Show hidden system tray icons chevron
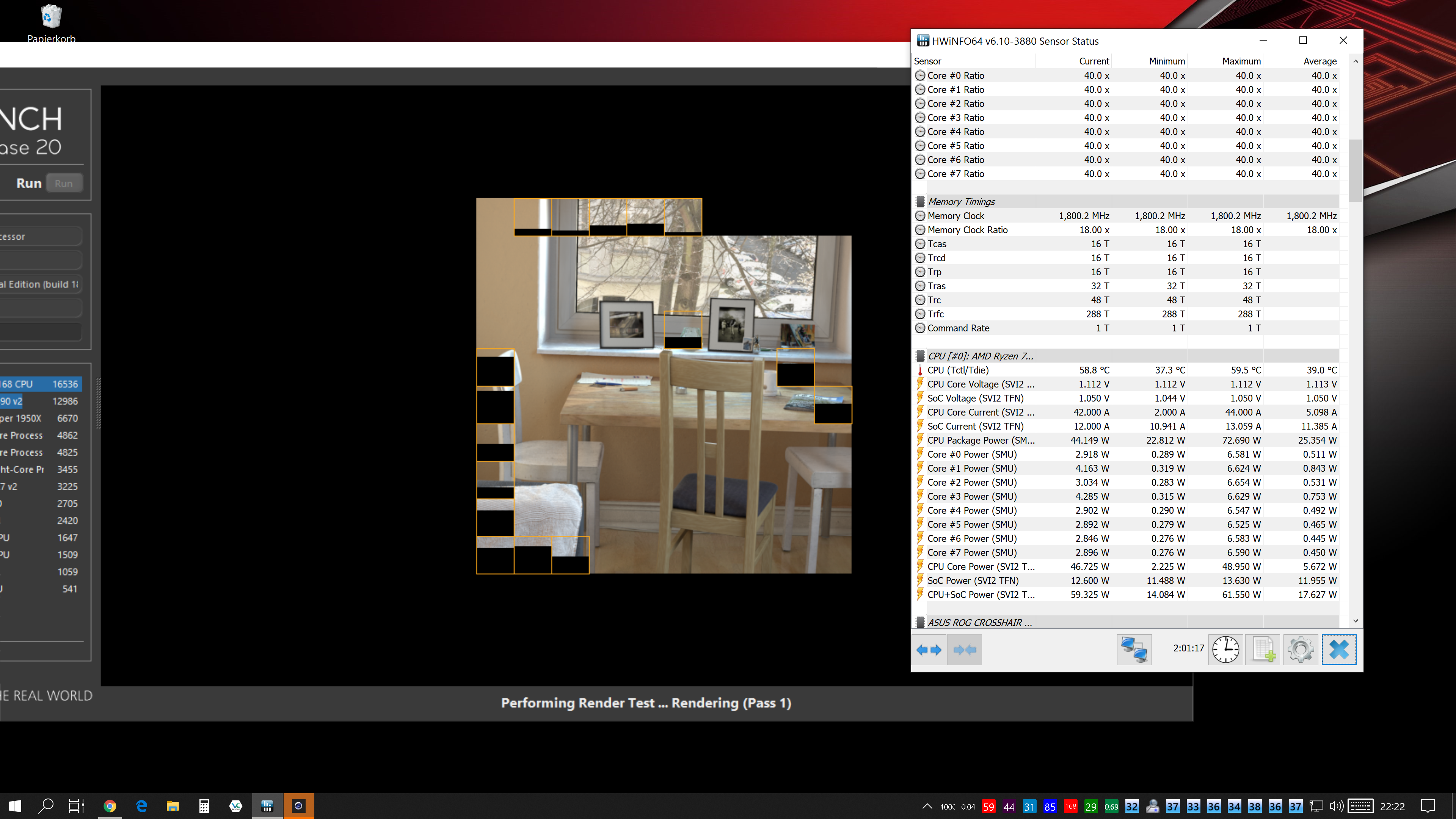Screen dimensions: 1456x819 point(927,806)
